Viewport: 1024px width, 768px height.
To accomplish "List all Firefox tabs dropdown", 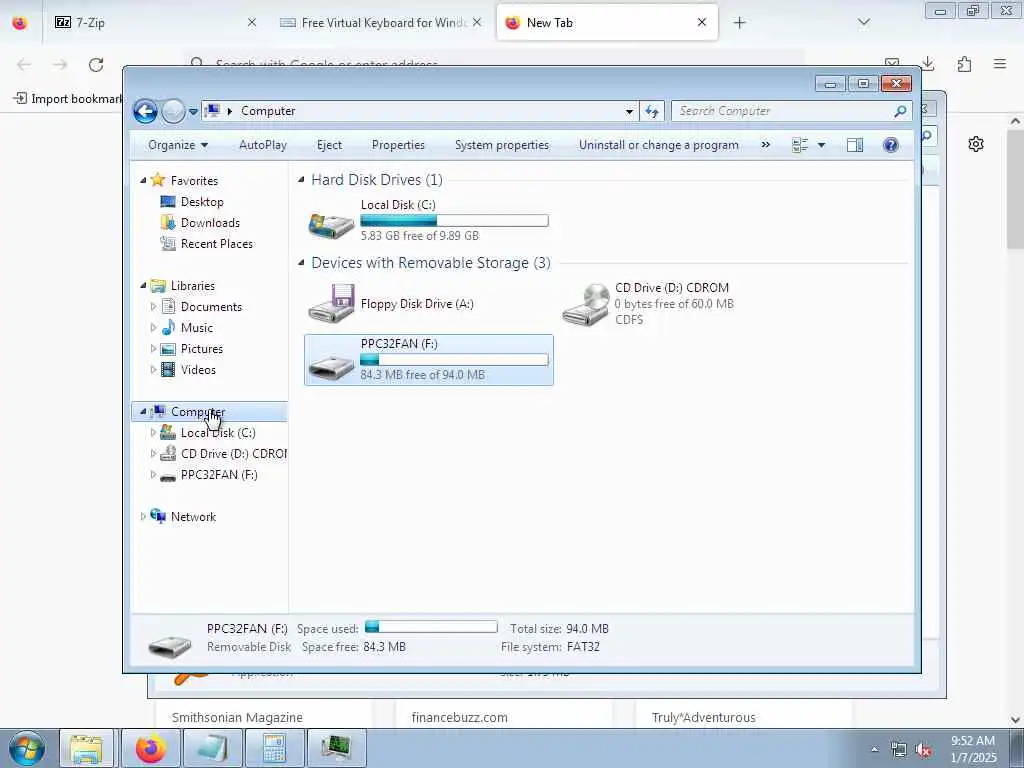I will coord(863,23).
